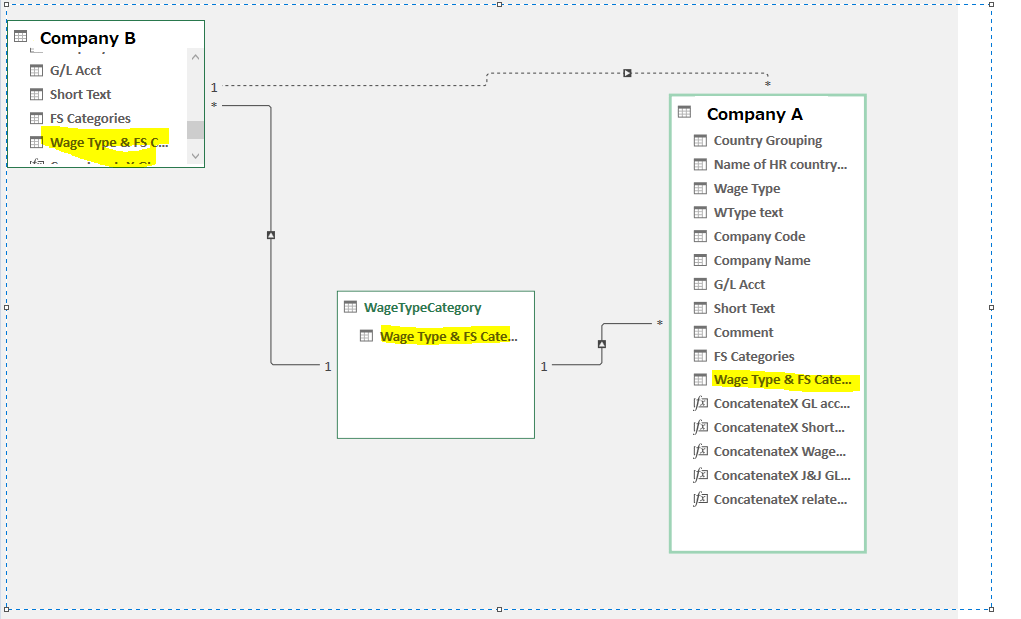Click column icon beside Short Text in Company A

click(700, 309)
